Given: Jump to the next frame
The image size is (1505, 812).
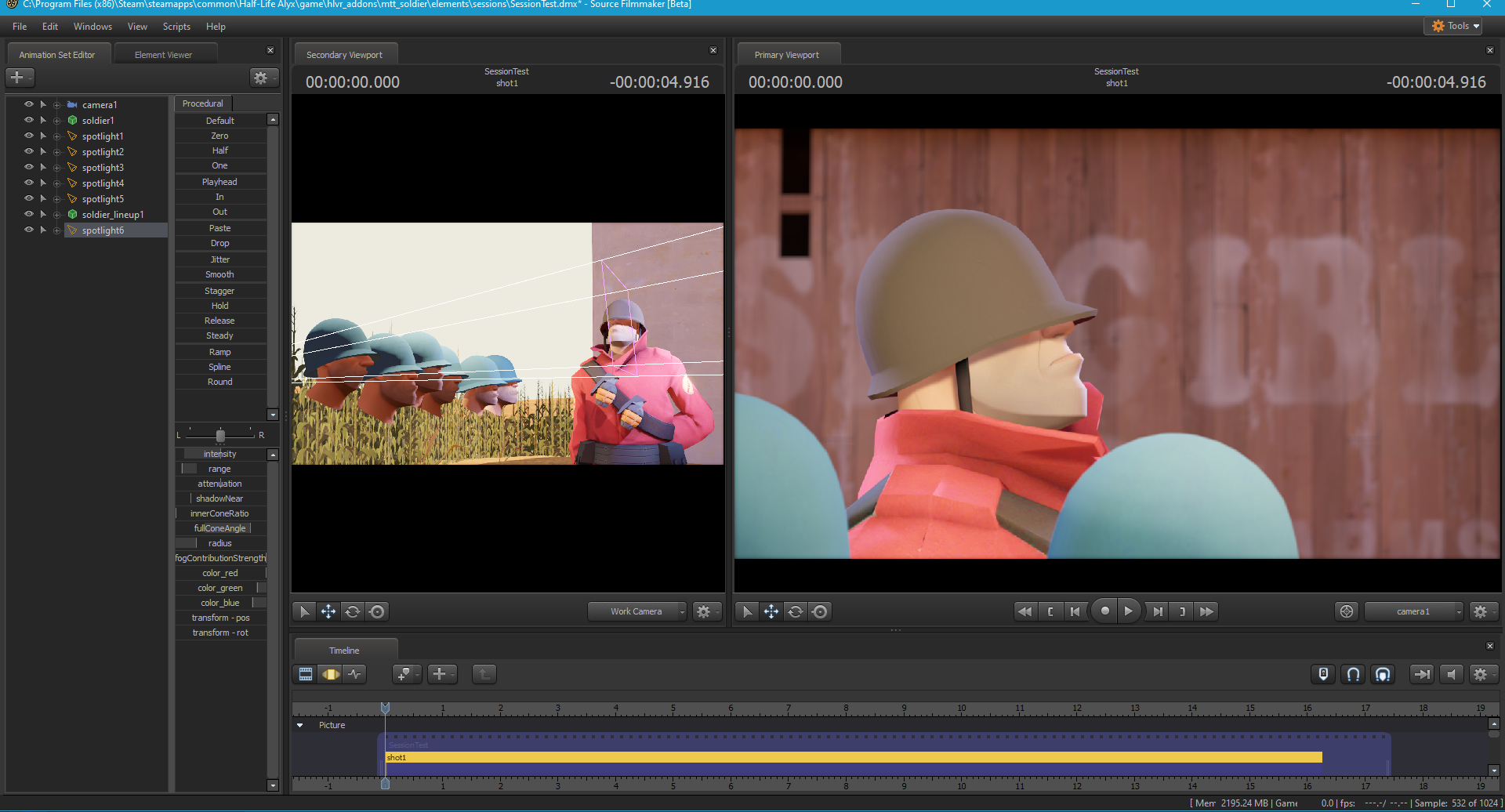Looking at the screenshot, I should tap(1157, 611).
